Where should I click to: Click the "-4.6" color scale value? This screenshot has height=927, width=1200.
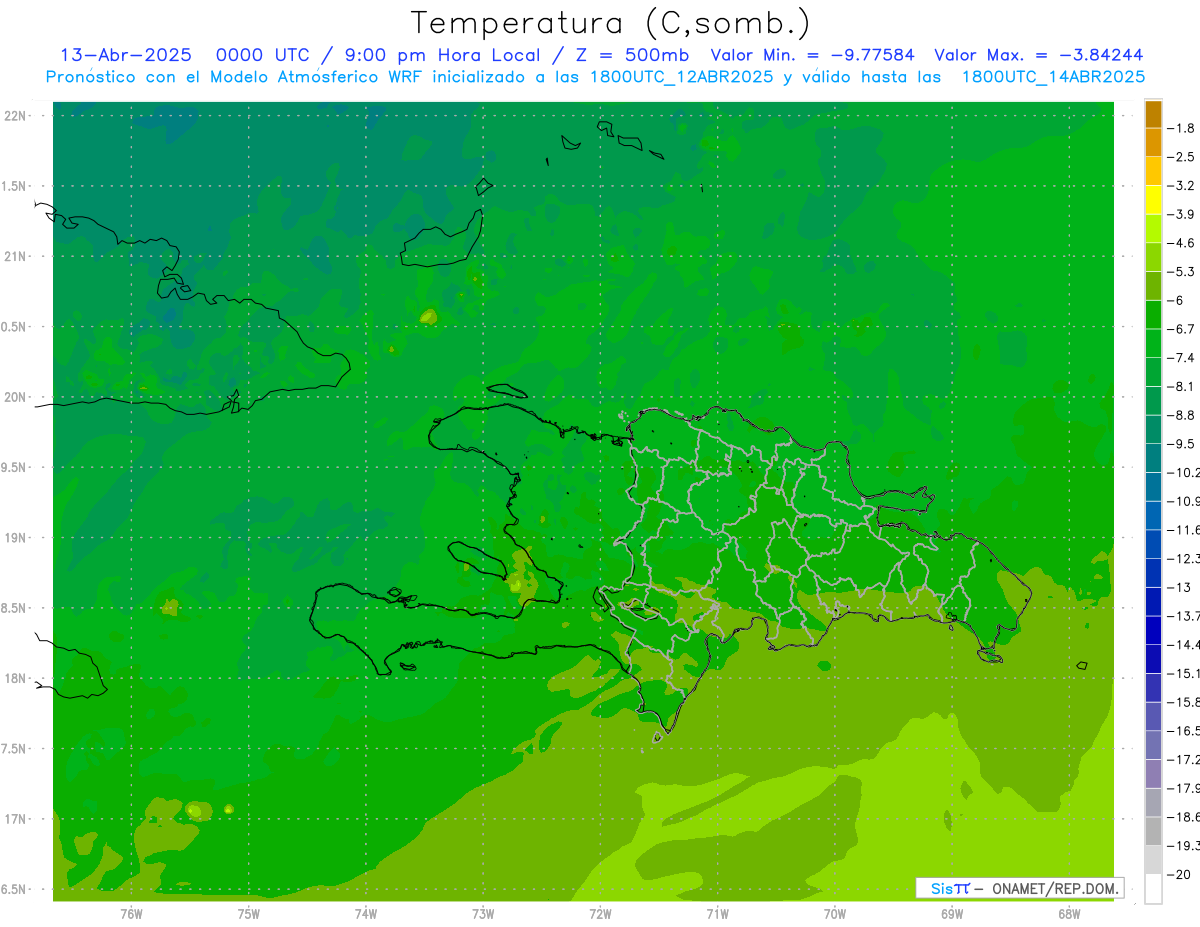(x=1180, y=243)
